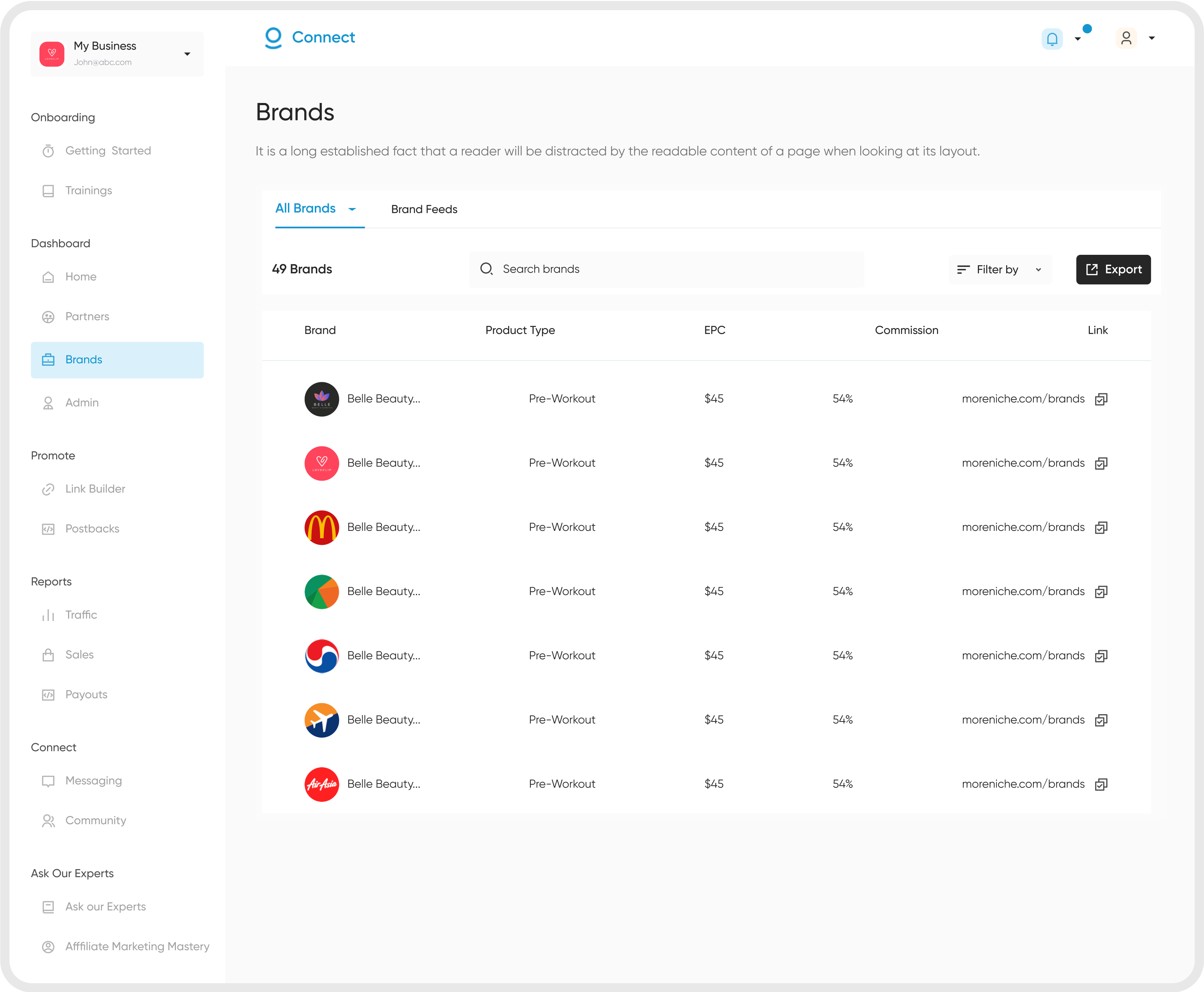Copy link for the green-orange pie logo row
The image size is (1204, 992).
[x=1101, y=591]
